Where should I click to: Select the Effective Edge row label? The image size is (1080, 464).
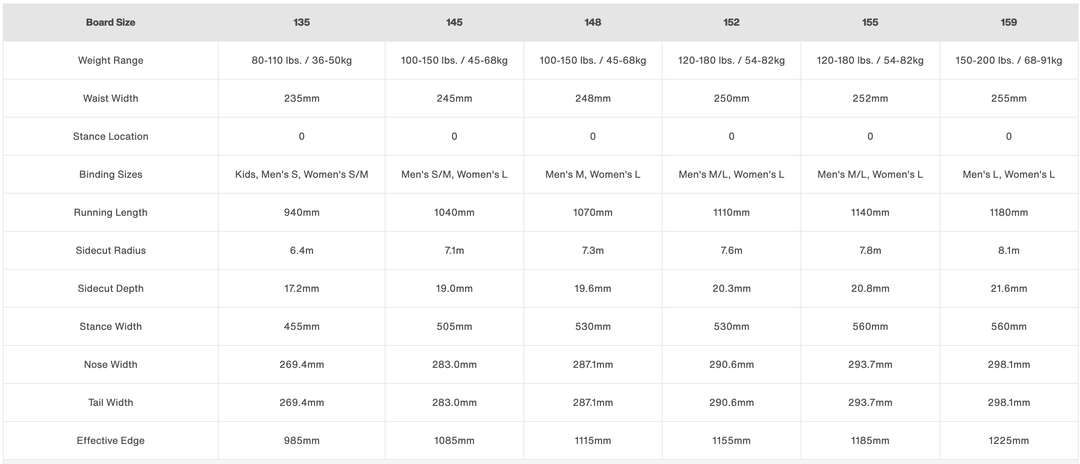pyautogui.click(x=110, y=440)
